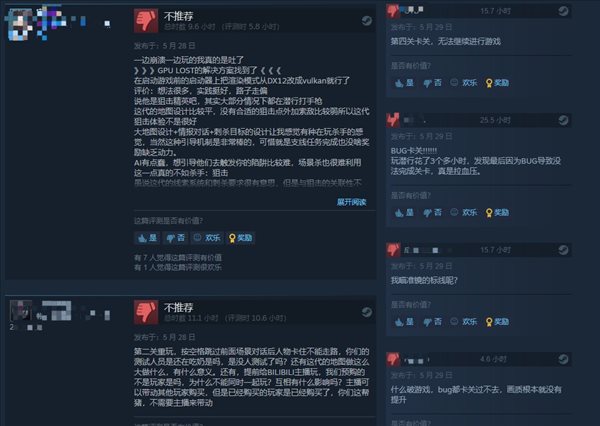Viewport: 600px width, 426px height.
Task: Open the first reviewer's pixelated avatar
Action: (20, 24)
